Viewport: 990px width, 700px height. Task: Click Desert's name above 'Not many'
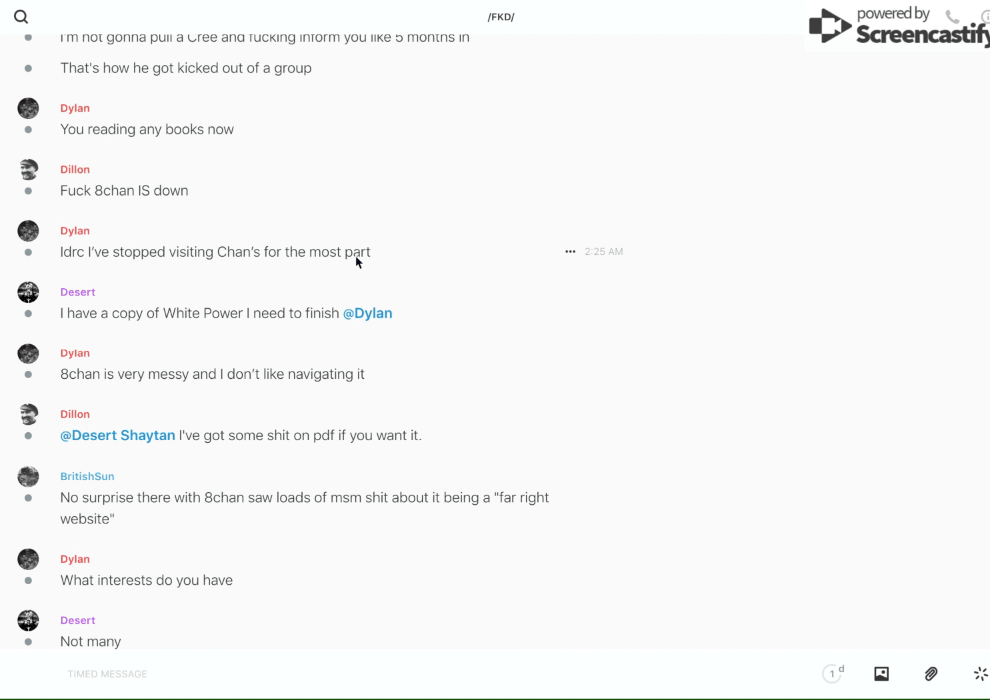coord(77,620)
